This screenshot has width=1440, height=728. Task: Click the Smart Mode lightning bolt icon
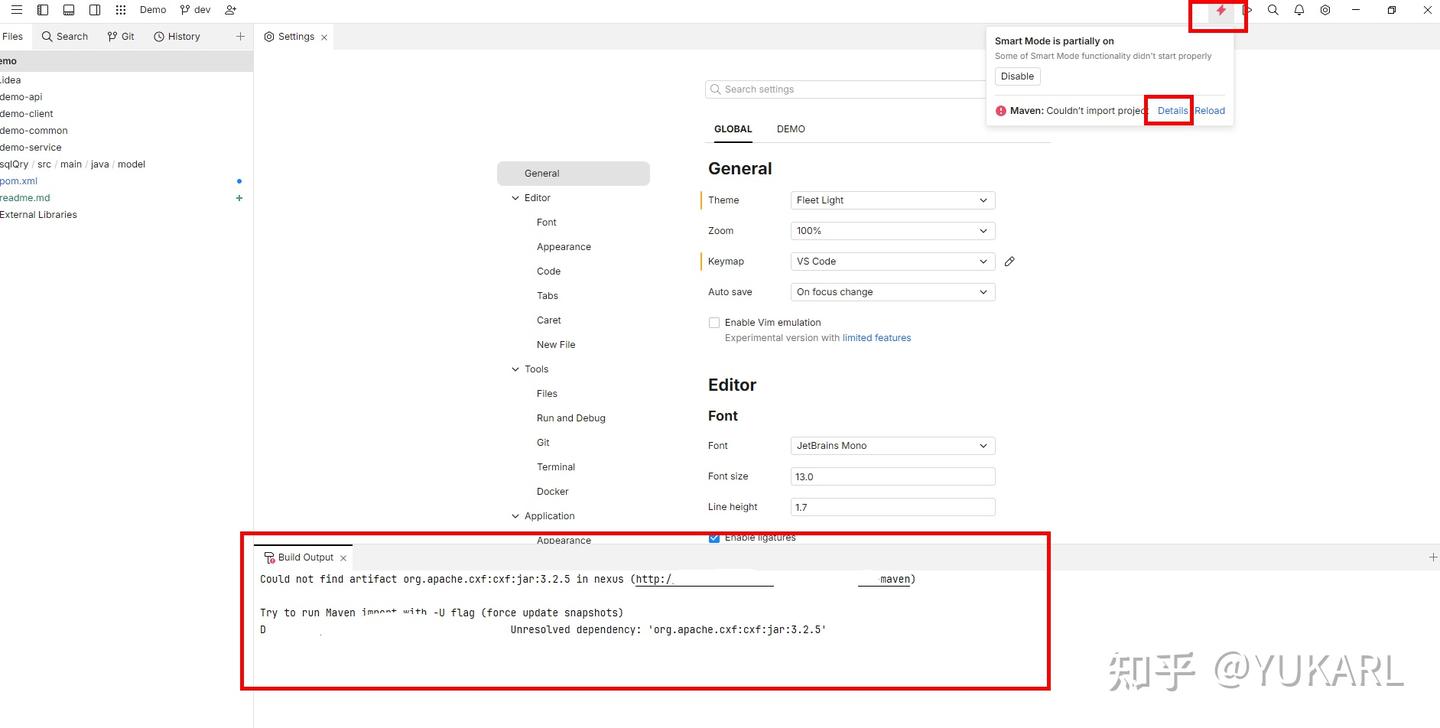[x=1221, y=10]
